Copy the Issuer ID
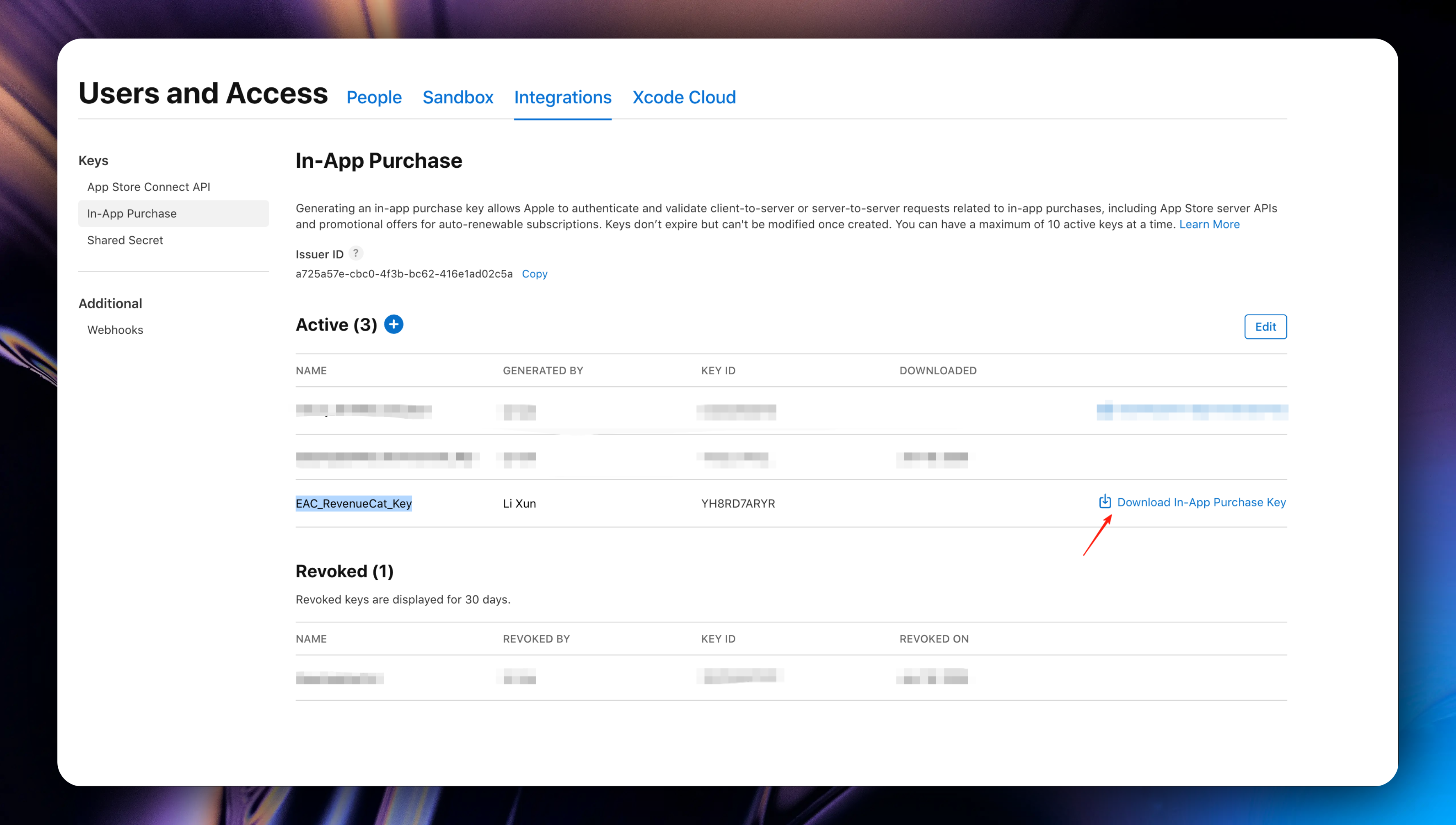Screen dimensions: 1456x825 click(534, 274)
